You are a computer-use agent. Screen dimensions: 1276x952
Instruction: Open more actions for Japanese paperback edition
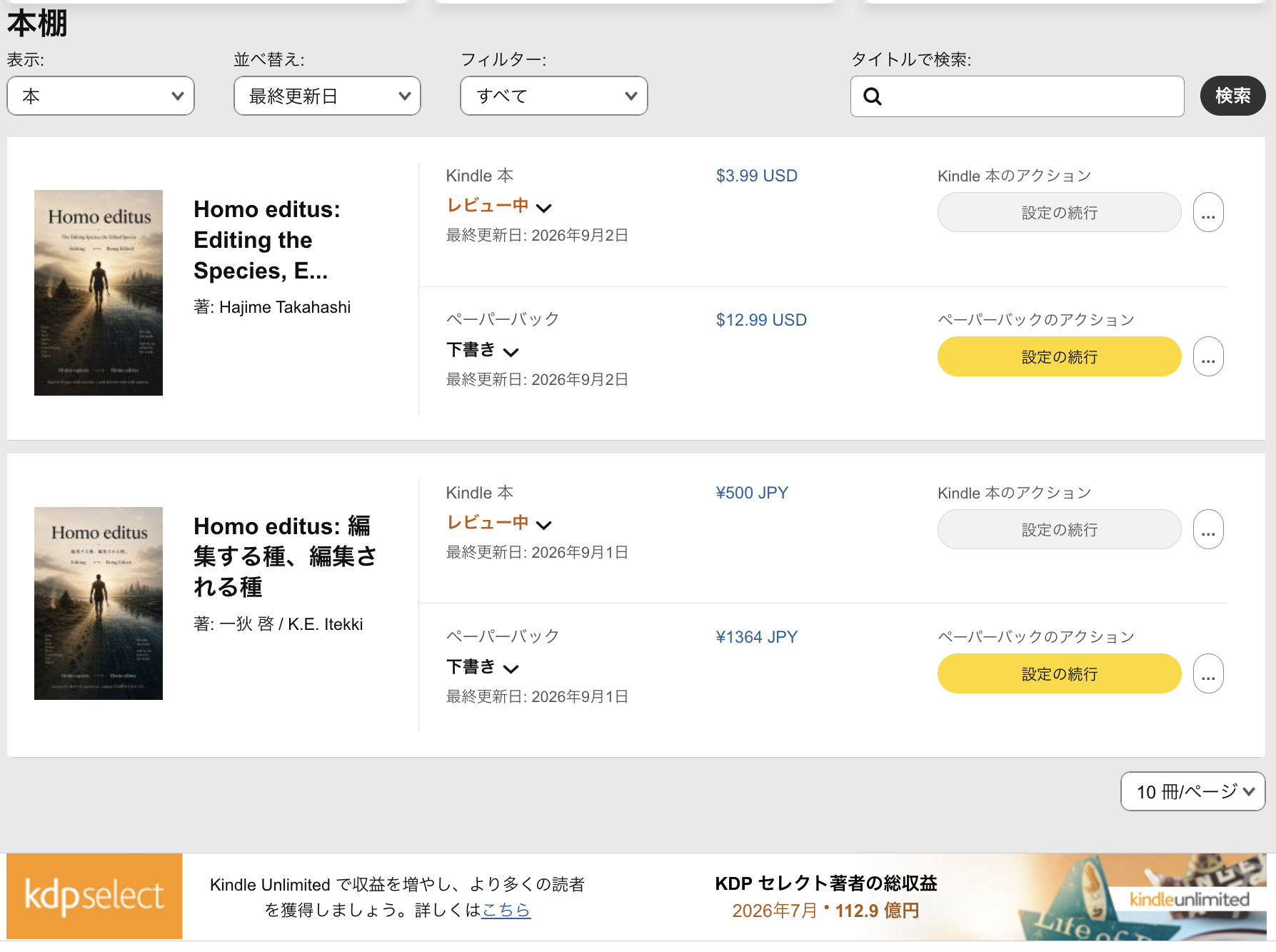point(1208,673)
